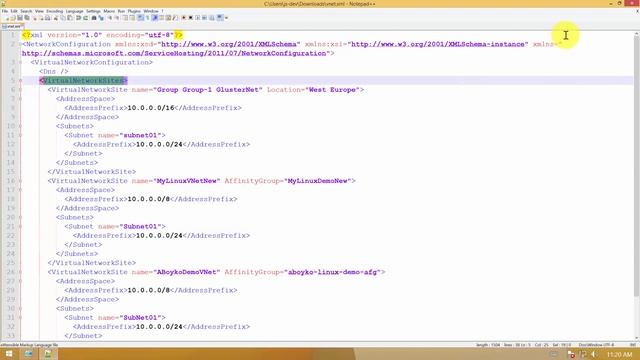
Task: Toggle the Start Recording macro button
Action: pyautogui.click(x=184, y=18)
